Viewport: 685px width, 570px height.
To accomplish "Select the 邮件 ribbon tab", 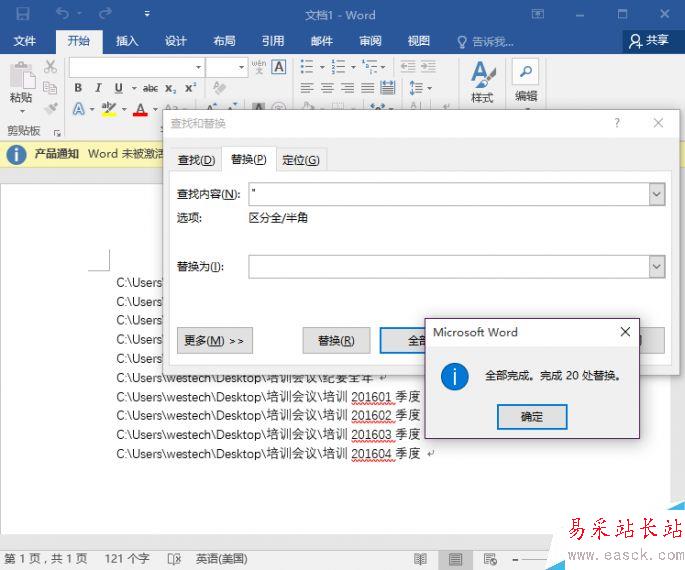I will (322, 41).
